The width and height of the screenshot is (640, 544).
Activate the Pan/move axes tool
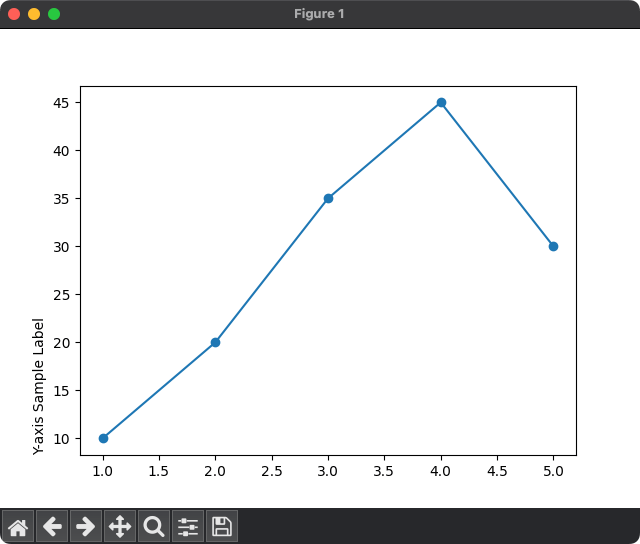coord(120,526)
